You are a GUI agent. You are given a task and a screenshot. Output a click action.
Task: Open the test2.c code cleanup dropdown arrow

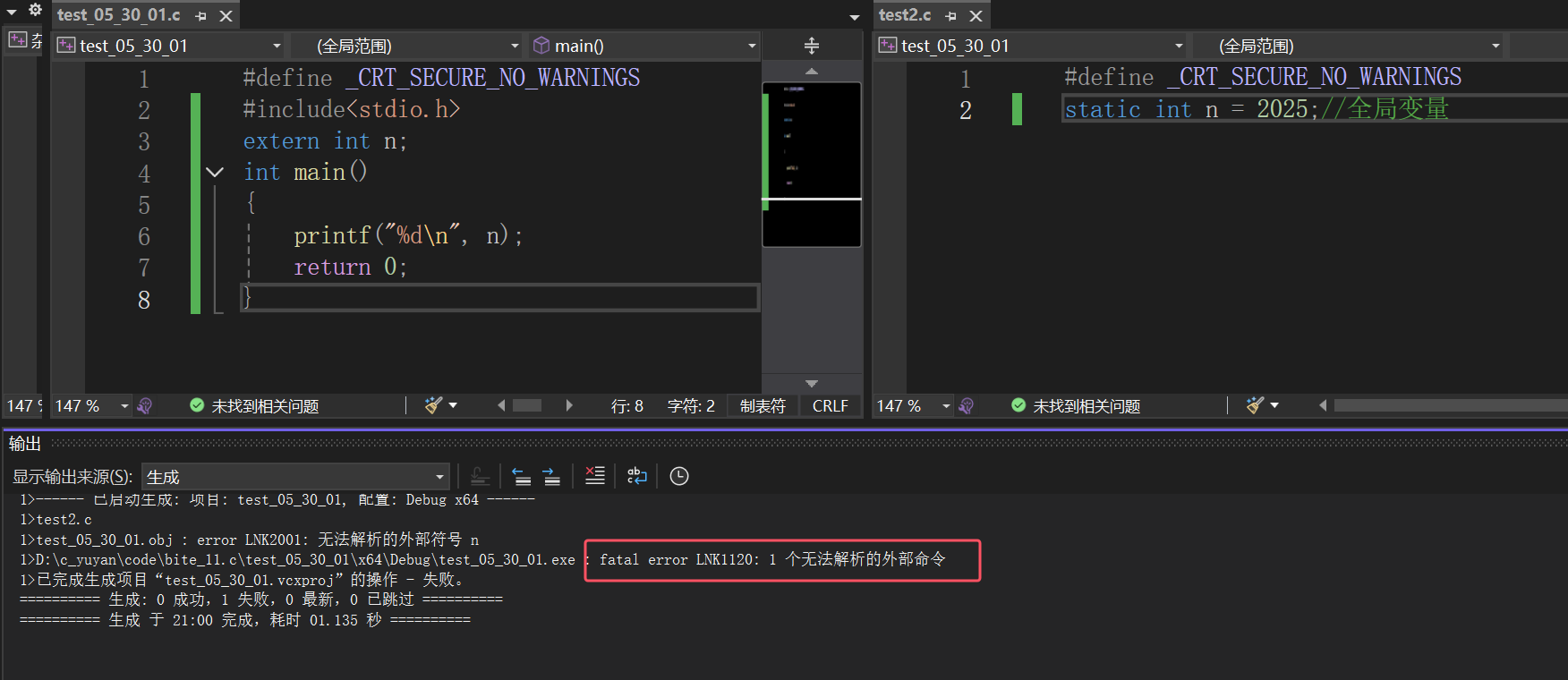(1274, 406)
